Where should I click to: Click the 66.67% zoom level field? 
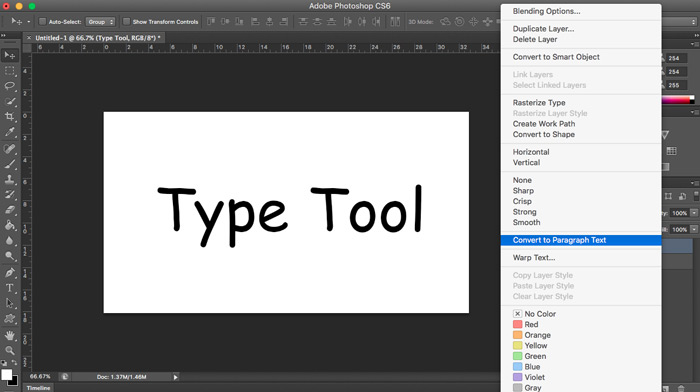(x=40, y=377)
